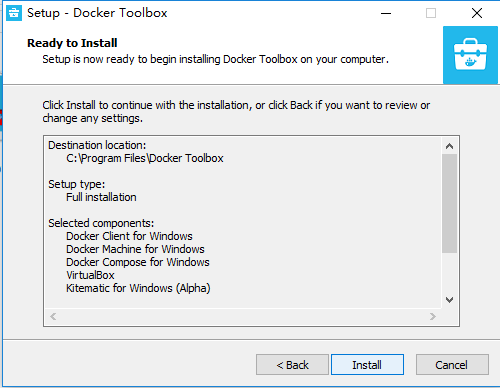Screen dimensions: 500x388
Task: Click 'Kitematic for Windows (Alpha)' line
Action: (x=138, y=288)
